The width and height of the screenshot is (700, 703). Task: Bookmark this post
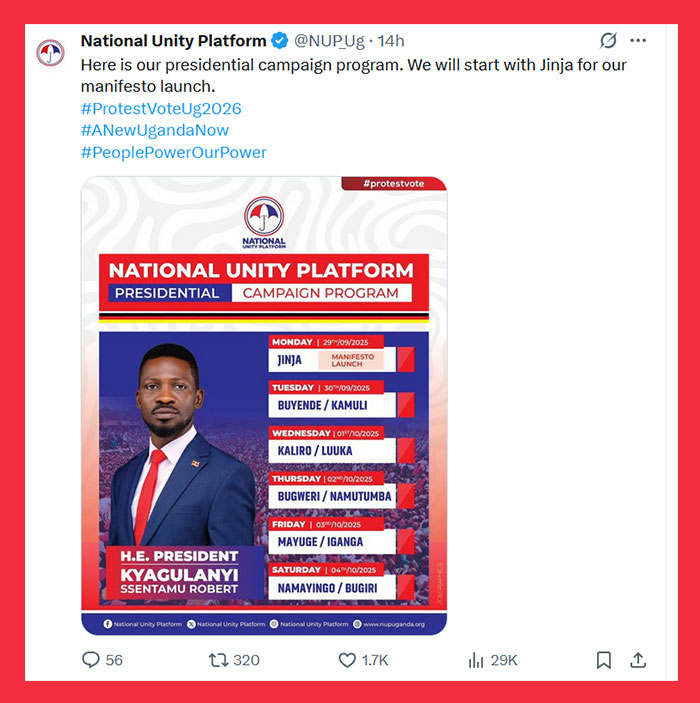tap(604, 660)
